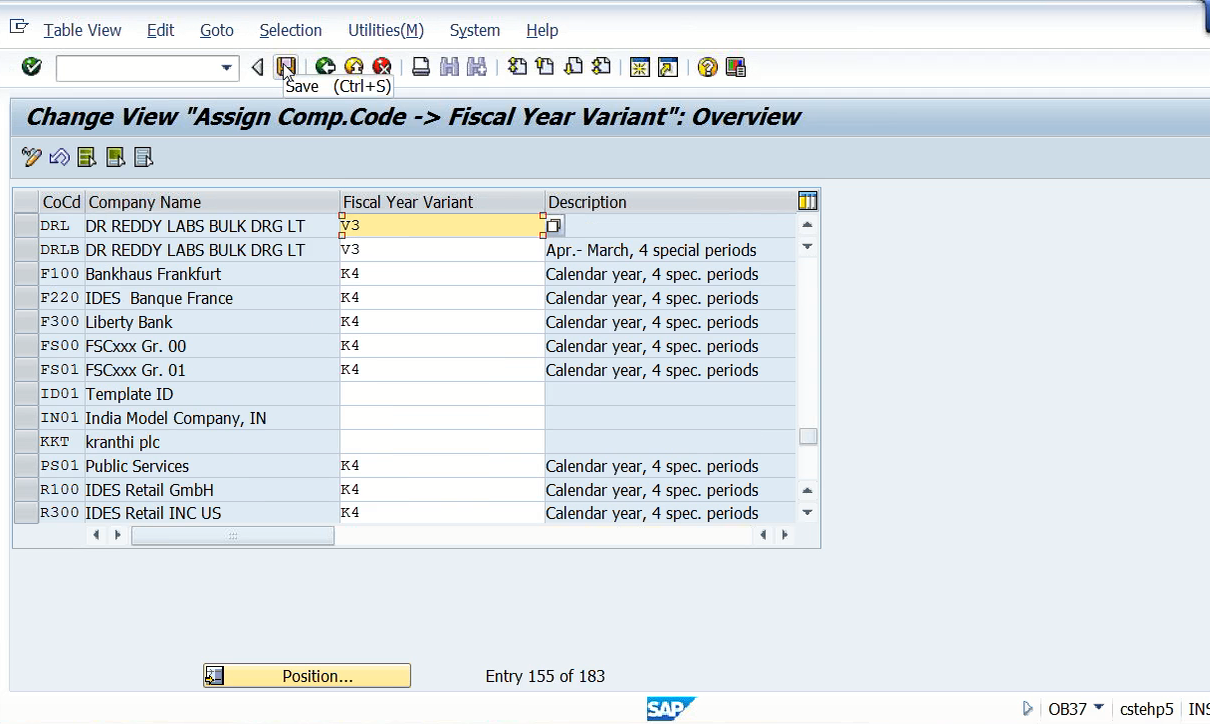Image resolution: width=1210 pixels, height=724 pixels.
Task: Click the red Cancel icon
Action: [381, 67]
